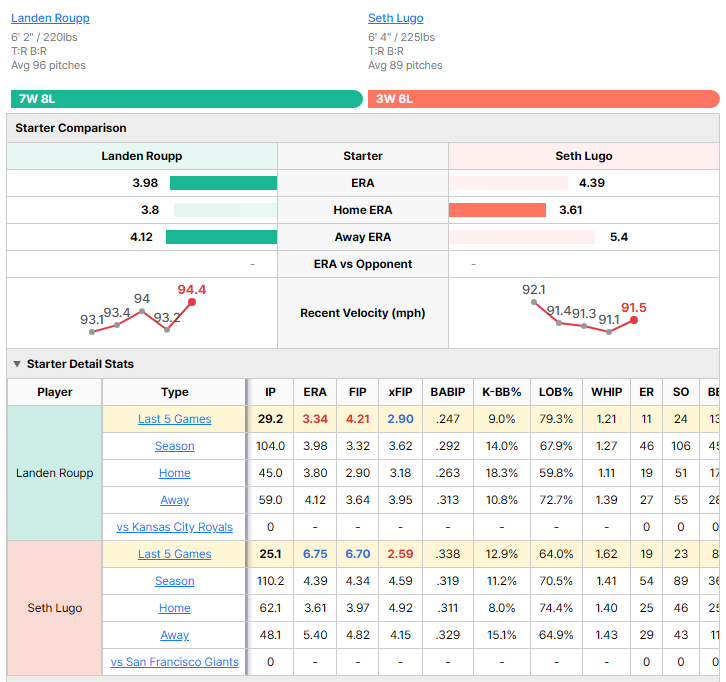Click the 92.1 velocity point for Lugo
The width and height of the screenshot is (726, 682).
(534, 302)
